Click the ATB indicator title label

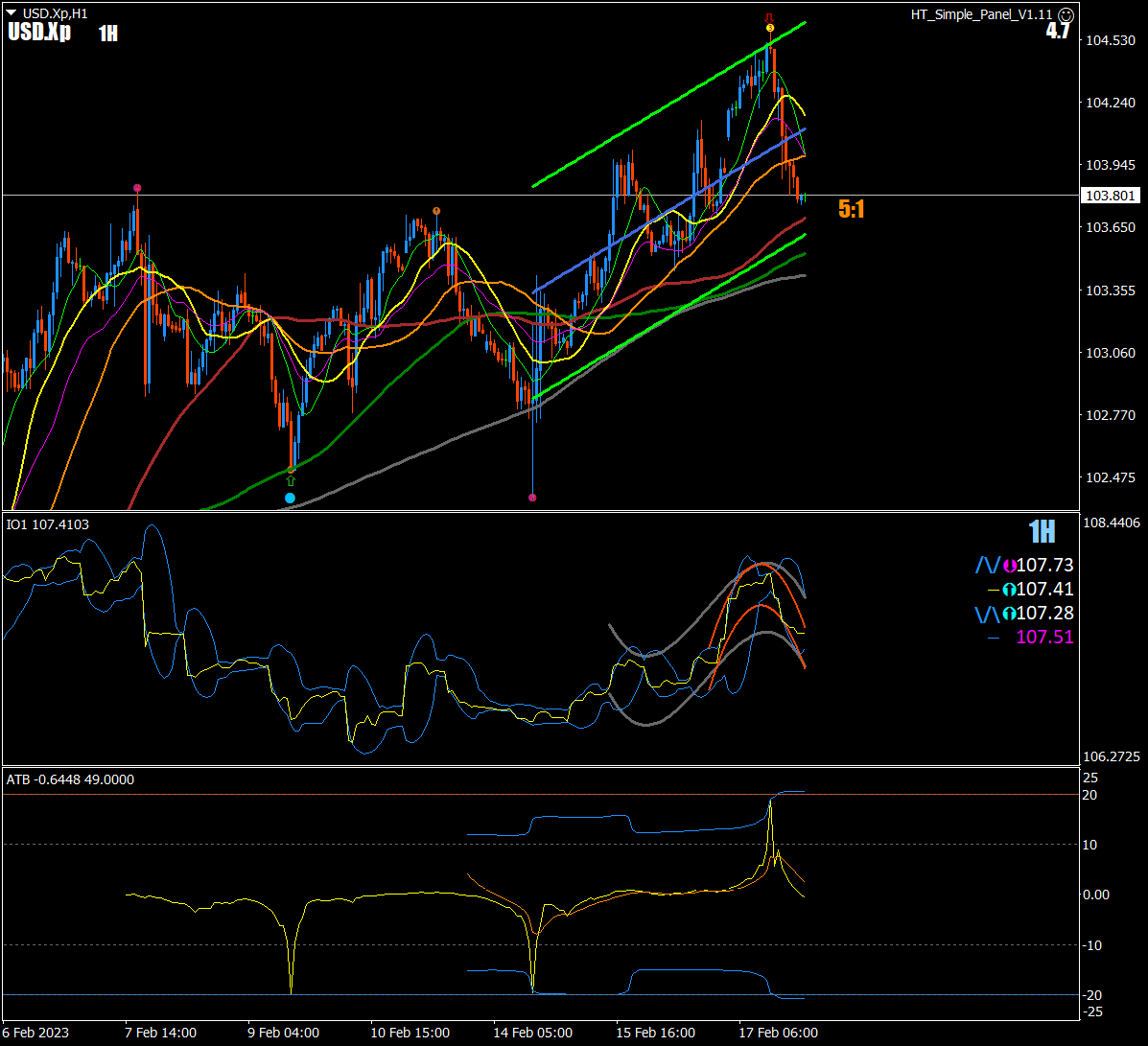pos(70,779)
